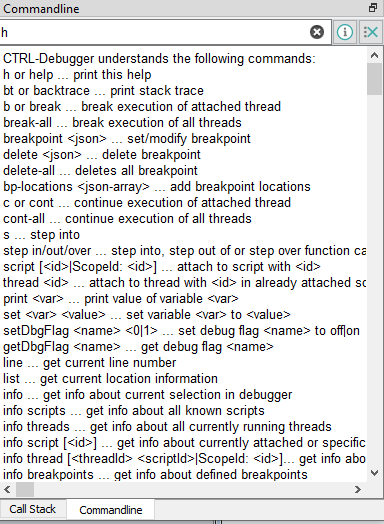The width and height of the screenshot is (384, 524).
Task: Clear the command output with teal X icon
Action: [x=371, y=32]
